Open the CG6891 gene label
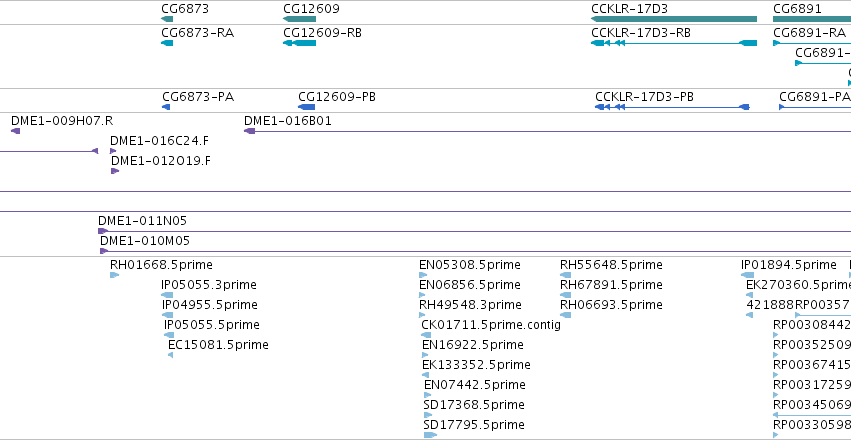851x440 pixels. [x=797, y=9]
